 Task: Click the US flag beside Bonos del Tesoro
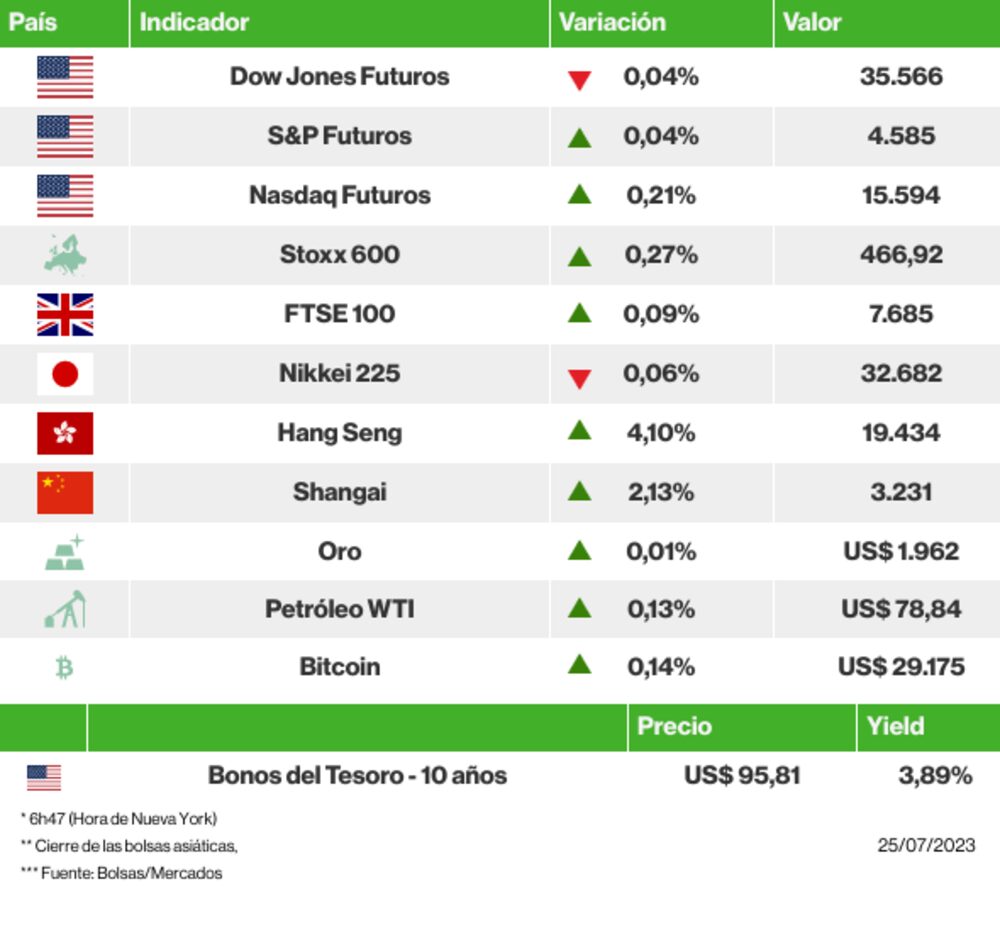(44, 776)
